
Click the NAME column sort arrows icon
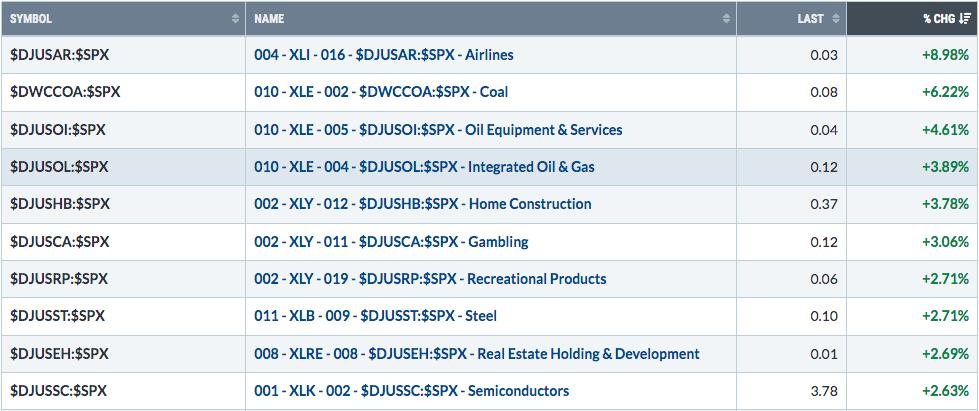pos(727,19)
